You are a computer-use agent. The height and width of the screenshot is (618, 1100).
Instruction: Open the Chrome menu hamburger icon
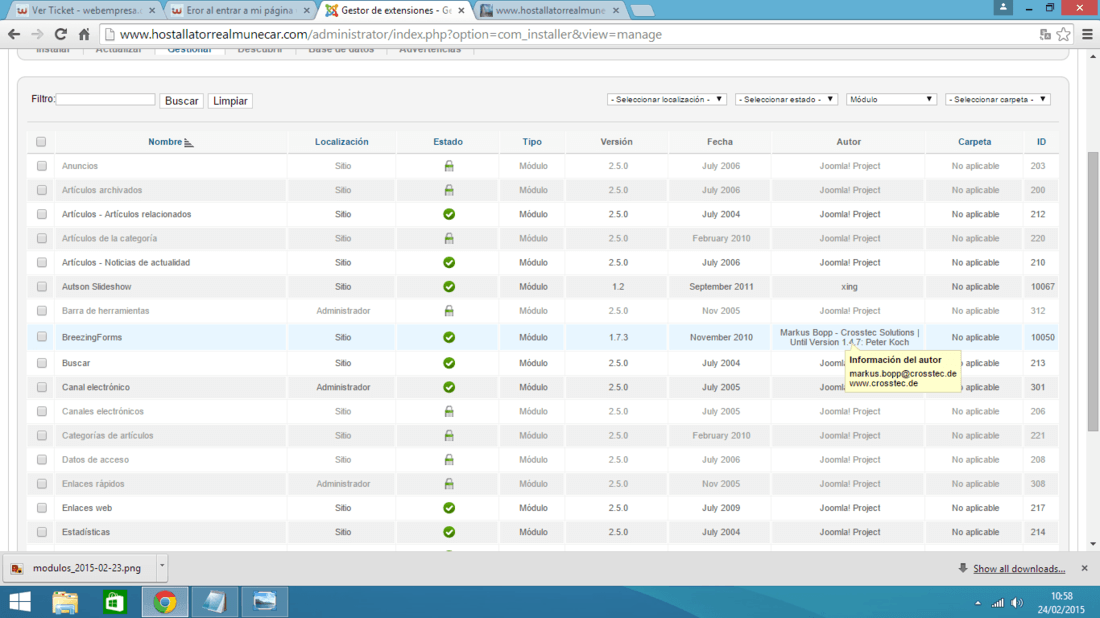(x=1087, y=34)
